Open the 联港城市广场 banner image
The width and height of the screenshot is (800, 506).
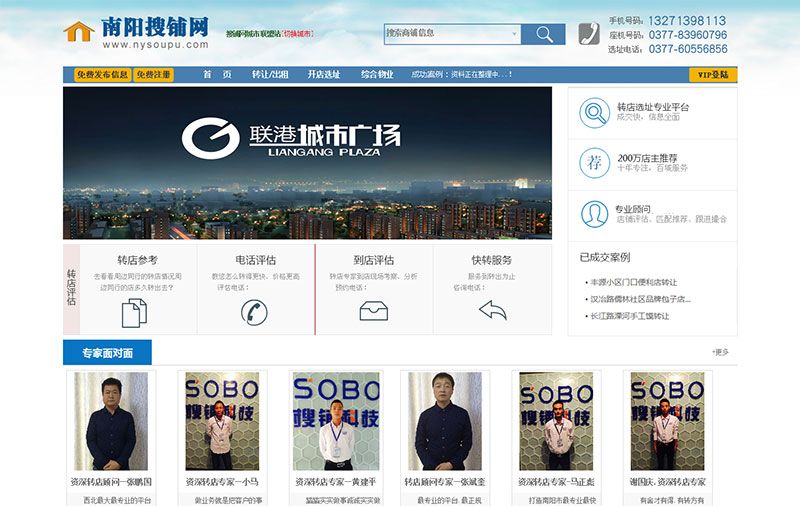click(307, 163)
